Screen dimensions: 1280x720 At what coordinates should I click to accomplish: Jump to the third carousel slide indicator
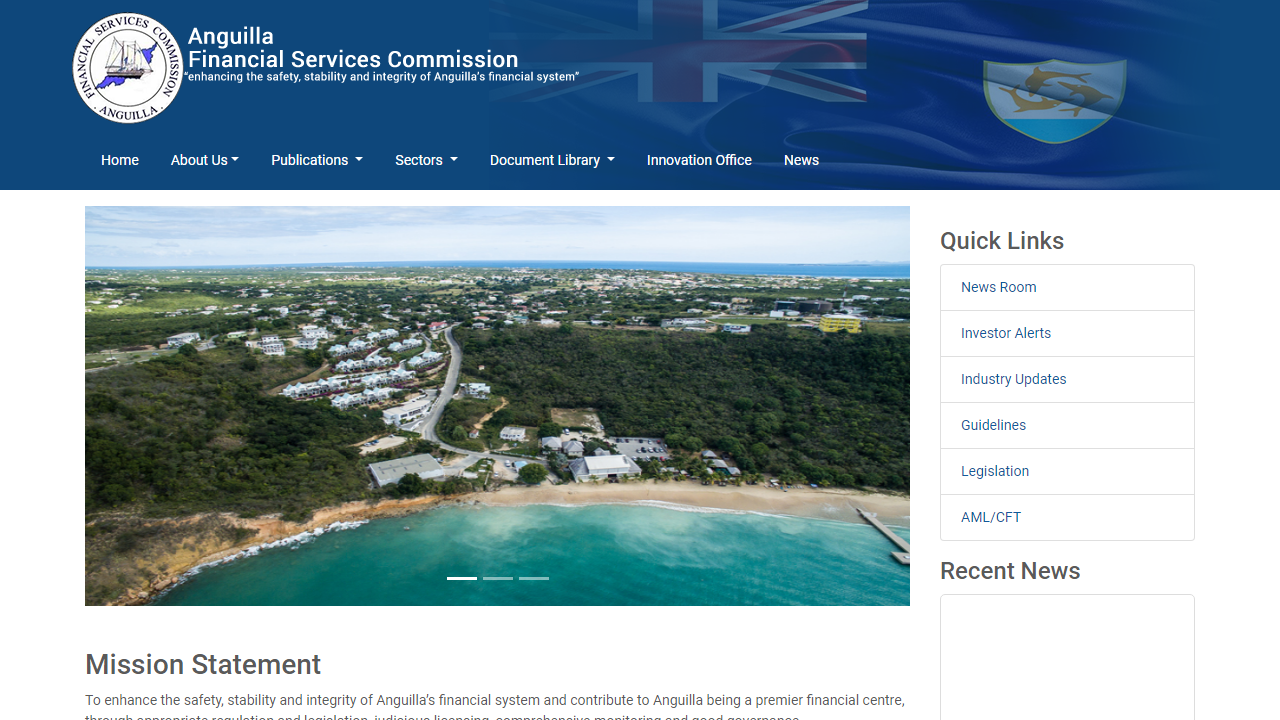pos(534,578)
